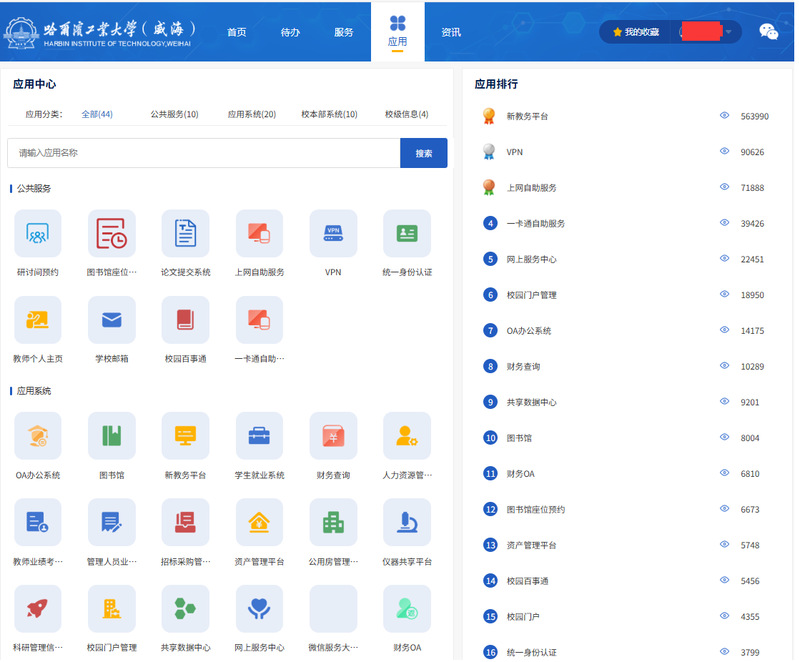Open the 学校邮箱 mail icon
Screen dimensions: 799x662
click(111, 321)
